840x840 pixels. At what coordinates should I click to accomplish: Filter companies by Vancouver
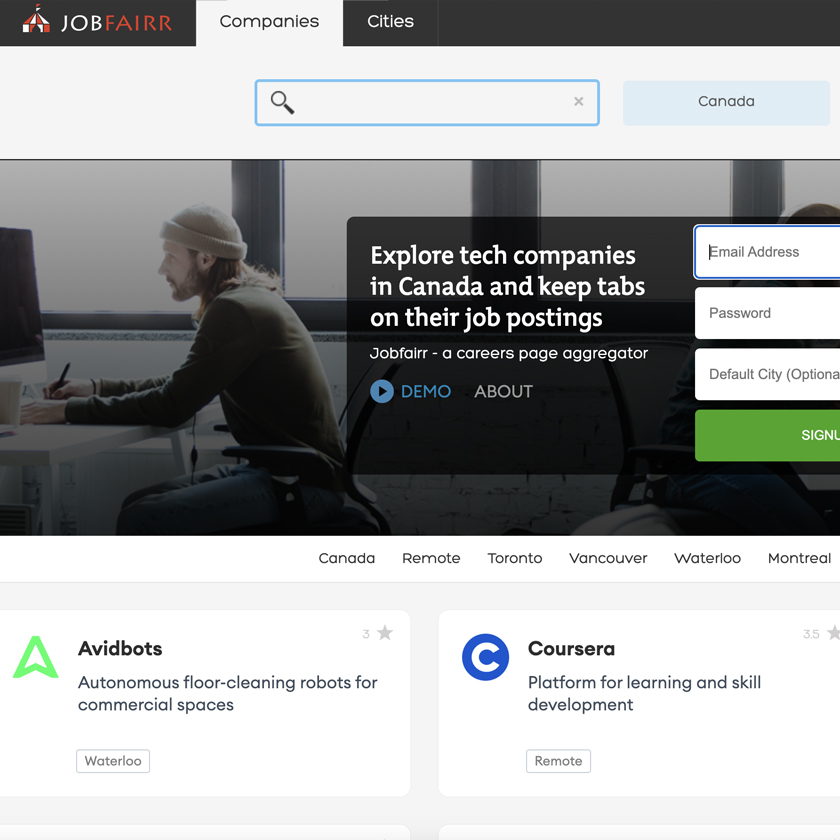(608, 558)
